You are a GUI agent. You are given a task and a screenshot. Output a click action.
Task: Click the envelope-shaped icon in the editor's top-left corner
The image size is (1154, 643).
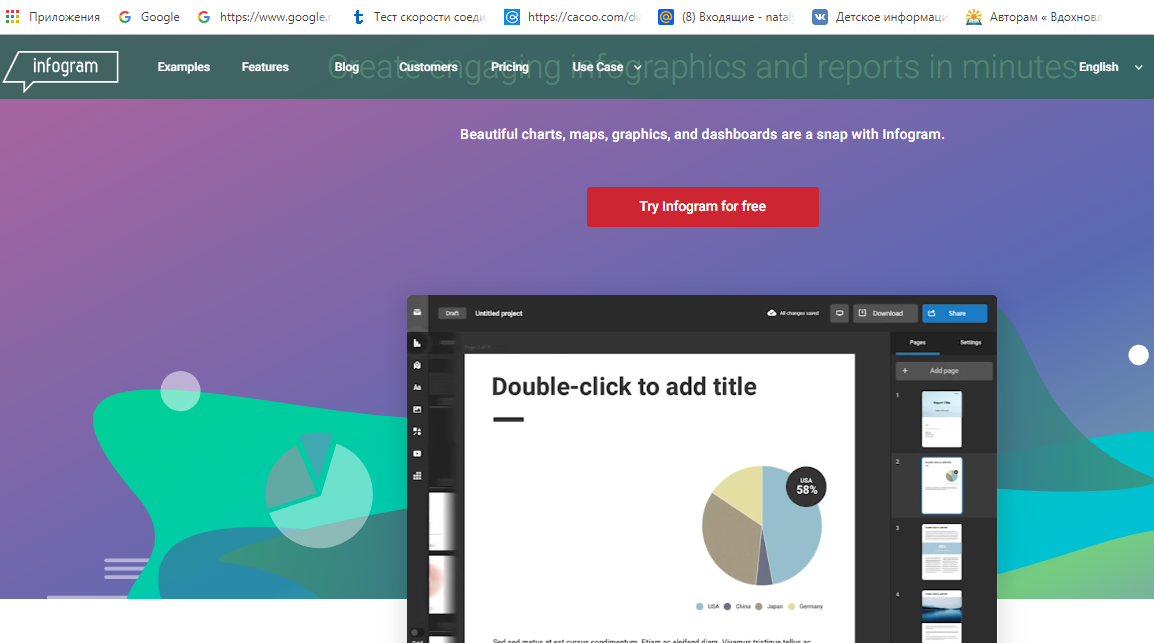tap(417, 312)
